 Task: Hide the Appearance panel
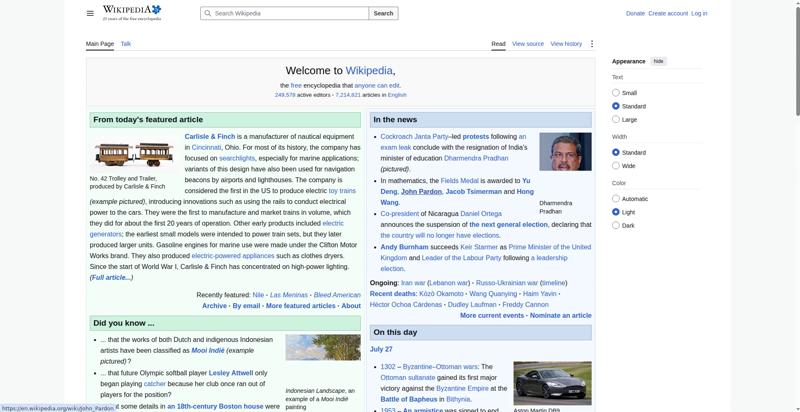click(659, 61)
